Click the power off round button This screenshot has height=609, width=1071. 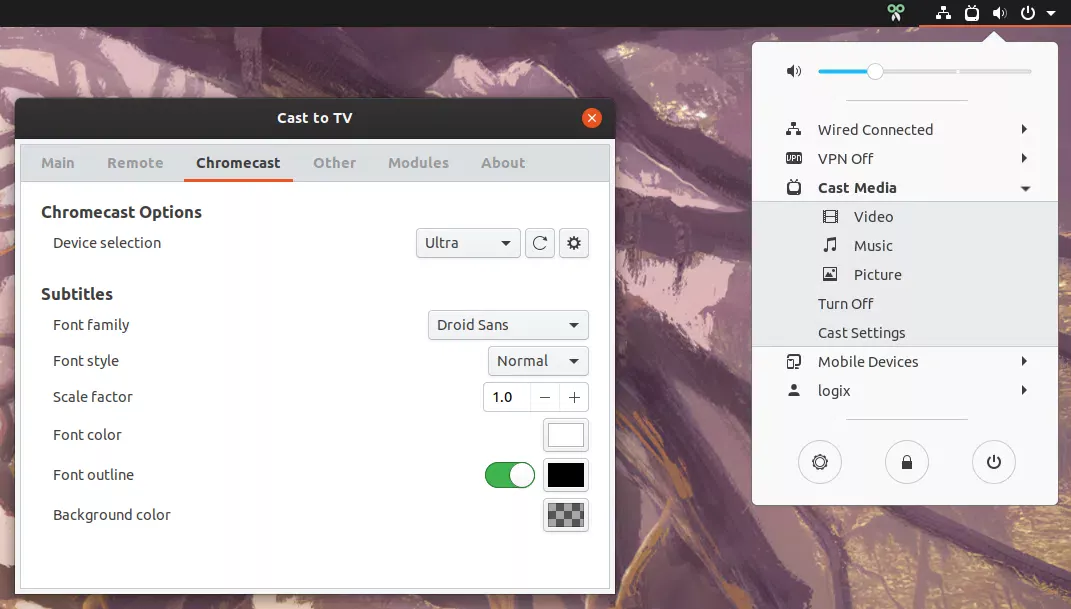[x=993, y=462]
